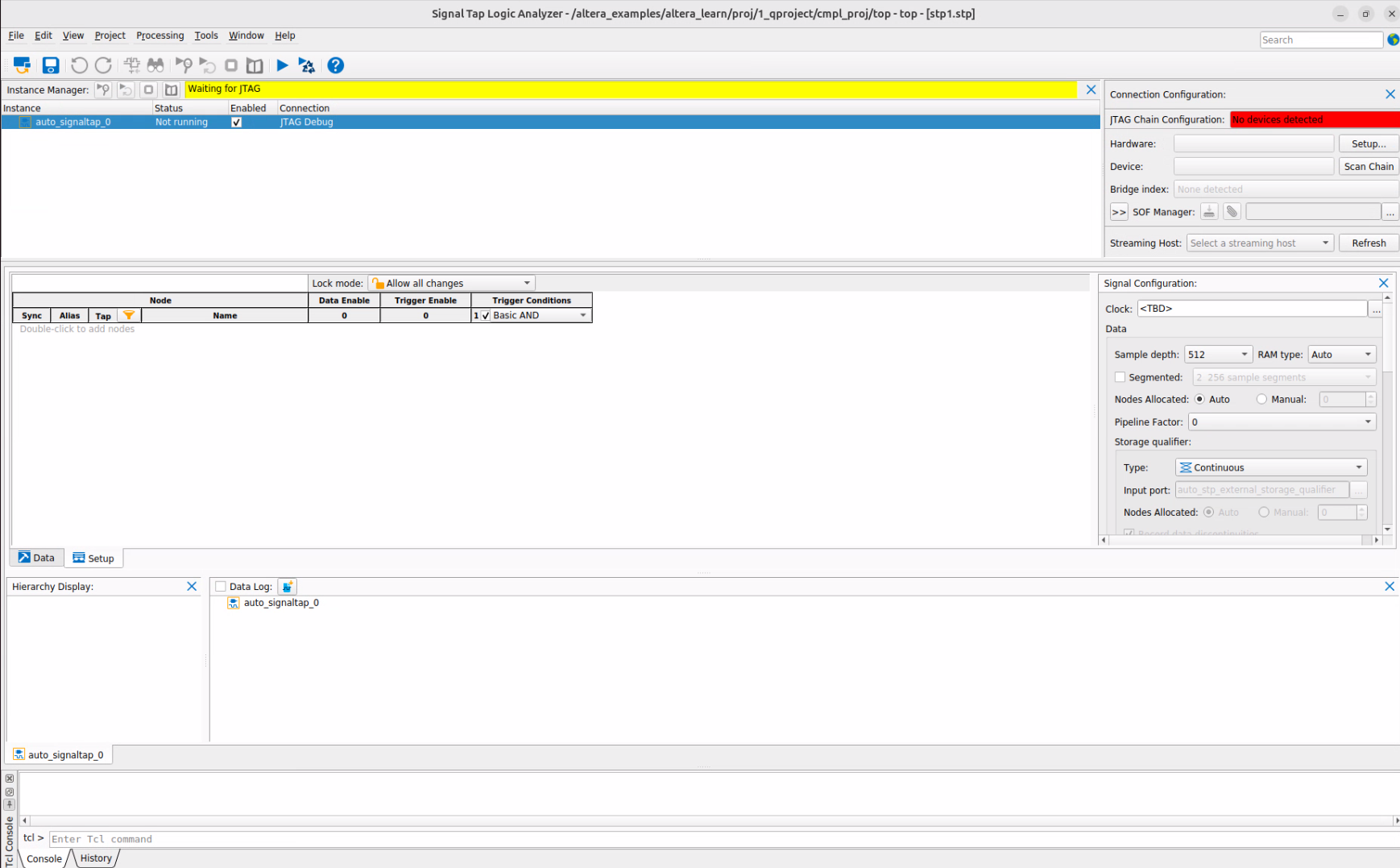Toggle the Data Log checkbox
1400x868 pixels.
point(221,587)
